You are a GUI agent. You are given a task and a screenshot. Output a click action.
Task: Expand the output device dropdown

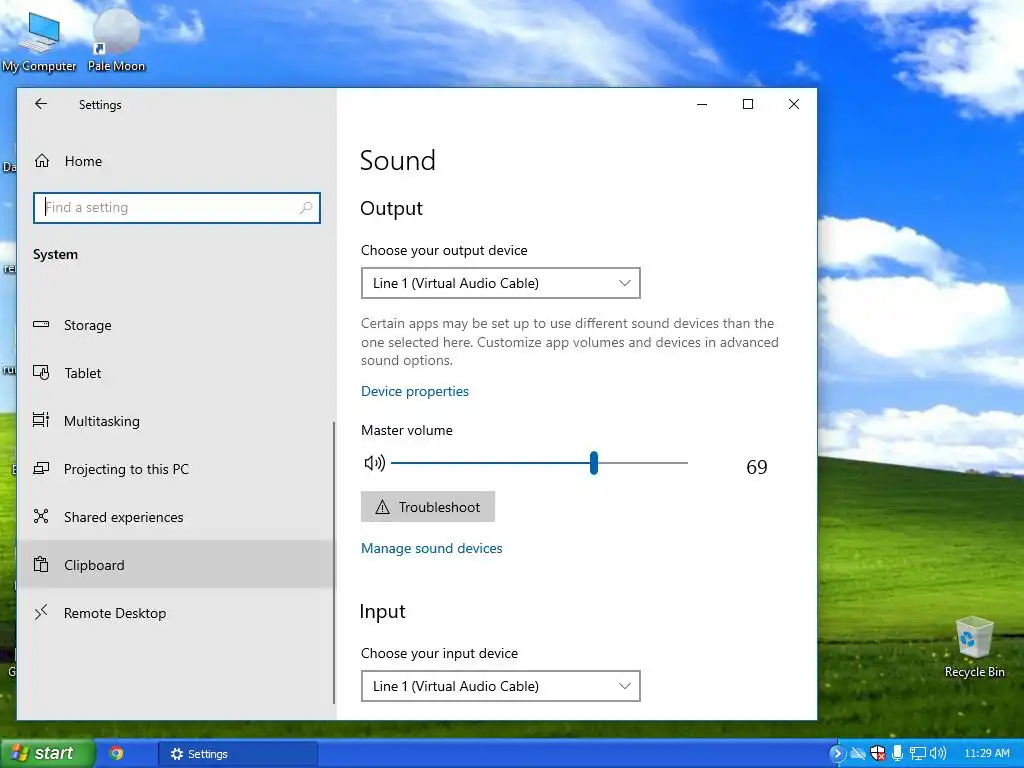(500, 283)
